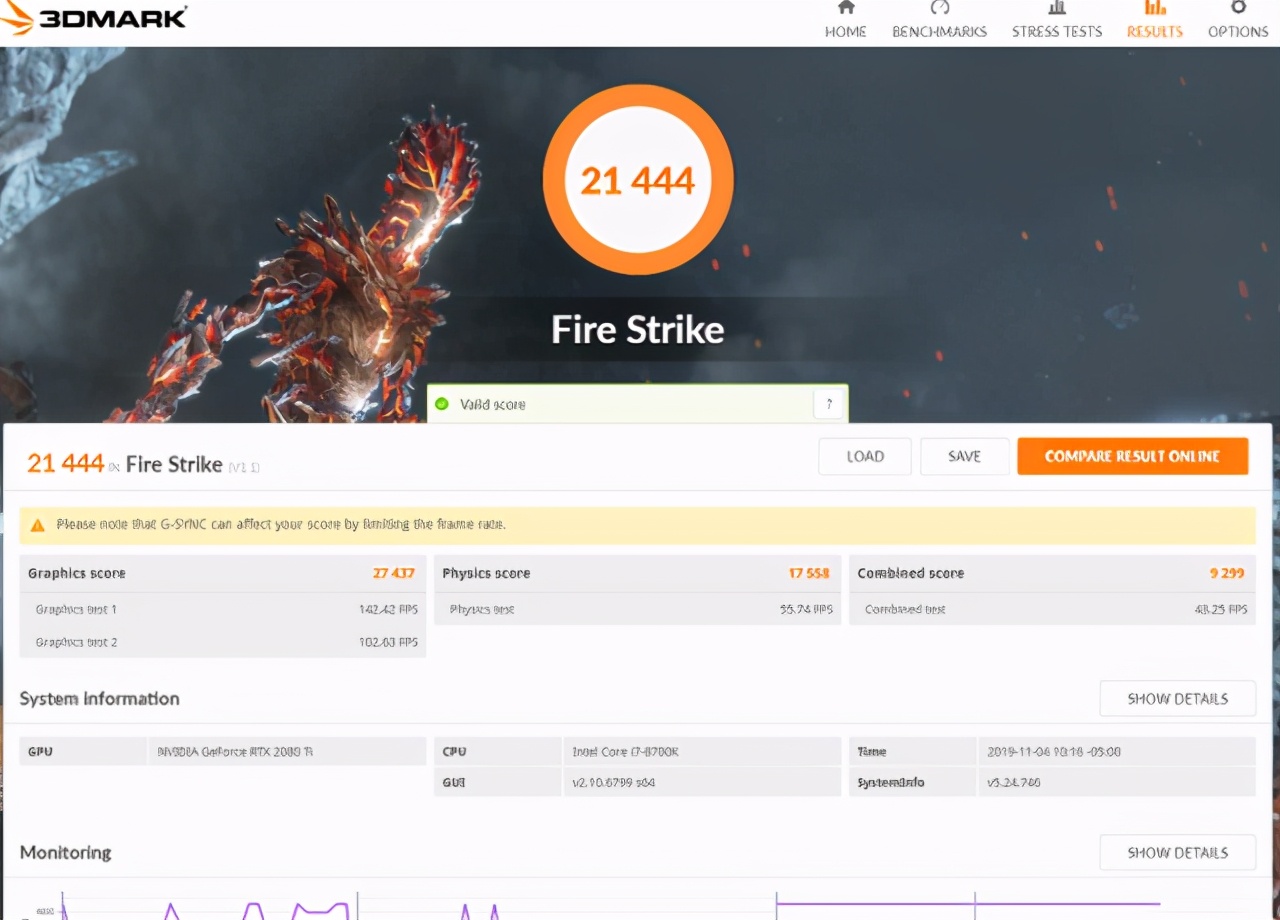Click Compare Result Online
The height and width of the screenshot is (920, 1280).
[x=1132, y=456]
